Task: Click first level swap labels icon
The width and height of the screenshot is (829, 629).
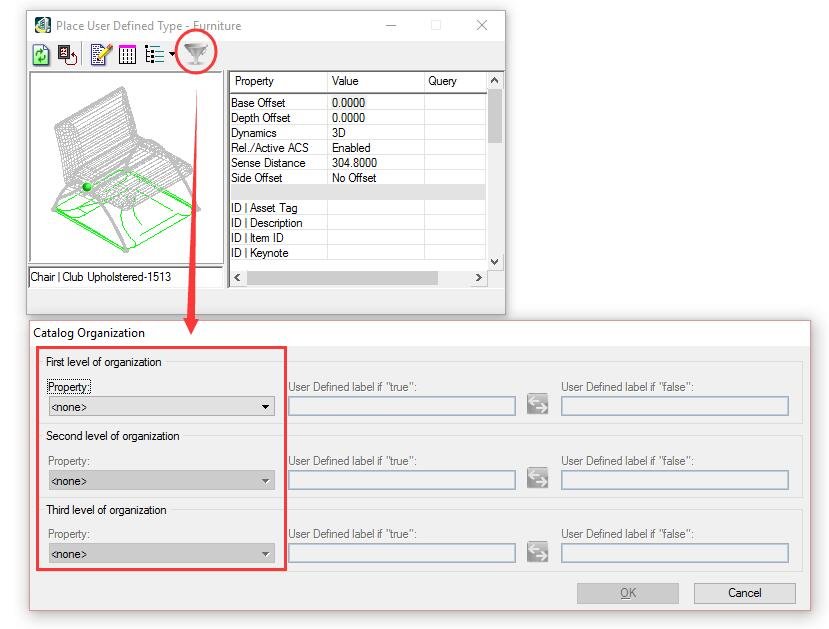Action: click(x=538, y=404)
